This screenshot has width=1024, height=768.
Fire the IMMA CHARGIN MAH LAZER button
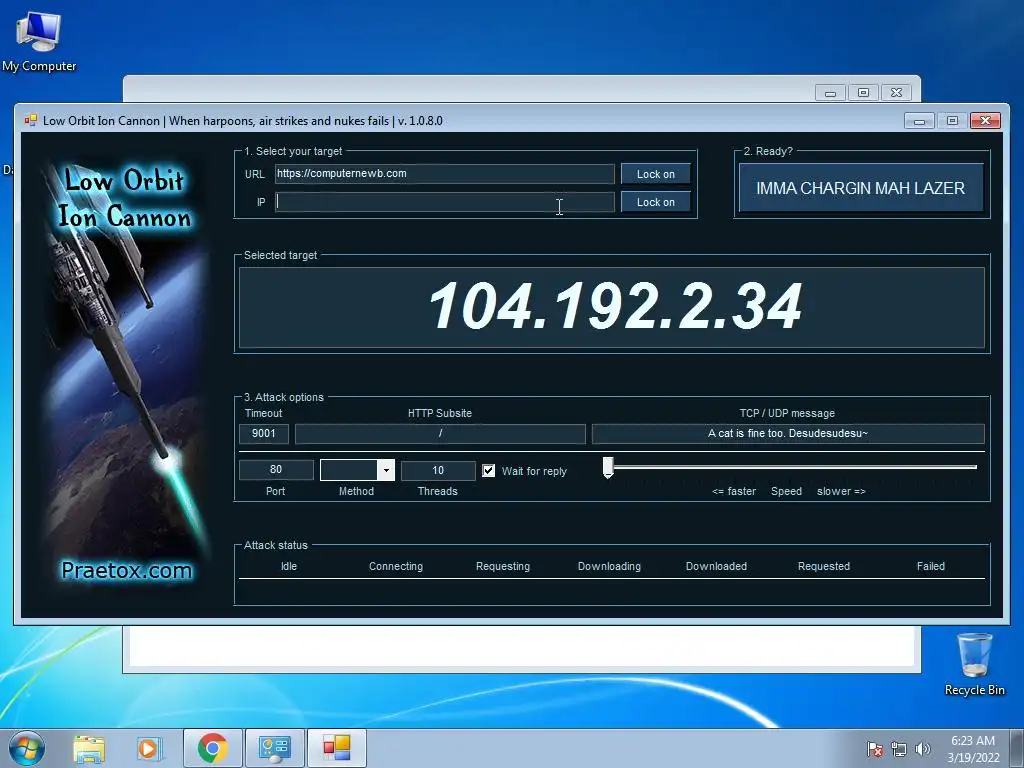(x=861, y=188)
